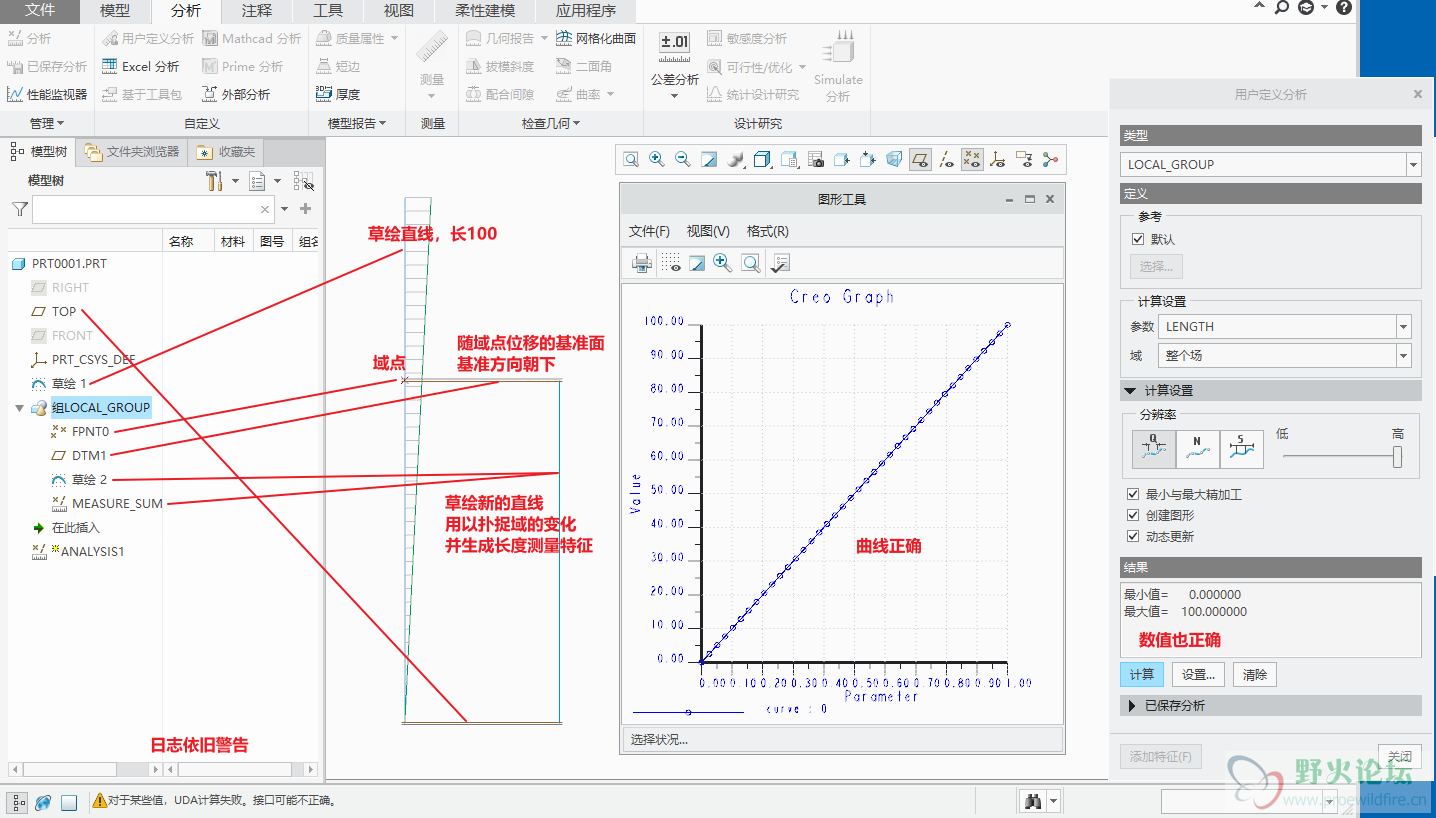1436x818 pixels.
Task: Select the N resolution option
Action: (1198, 450)
